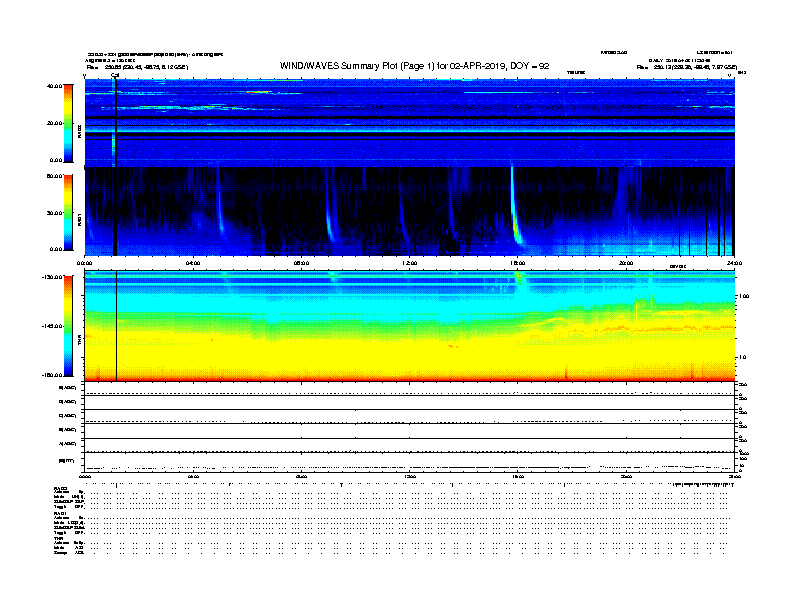This screenshot has width=792, height=612.
Task: Click the radio burst near 09:00 in RAD1
Action: point(329,217)
